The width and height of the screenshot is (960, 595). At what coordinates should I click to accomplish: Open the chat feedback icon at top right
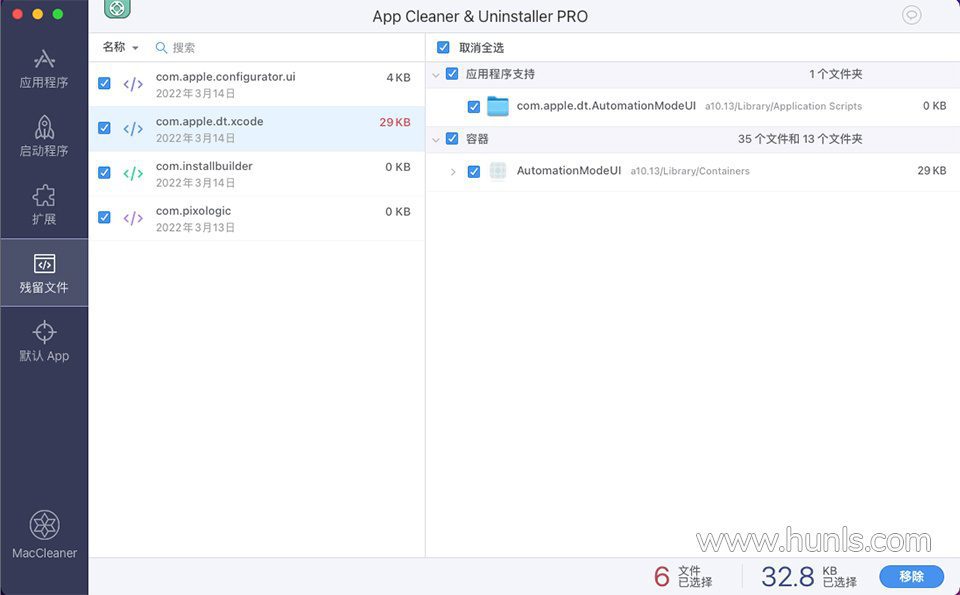[x=912, y=15]
